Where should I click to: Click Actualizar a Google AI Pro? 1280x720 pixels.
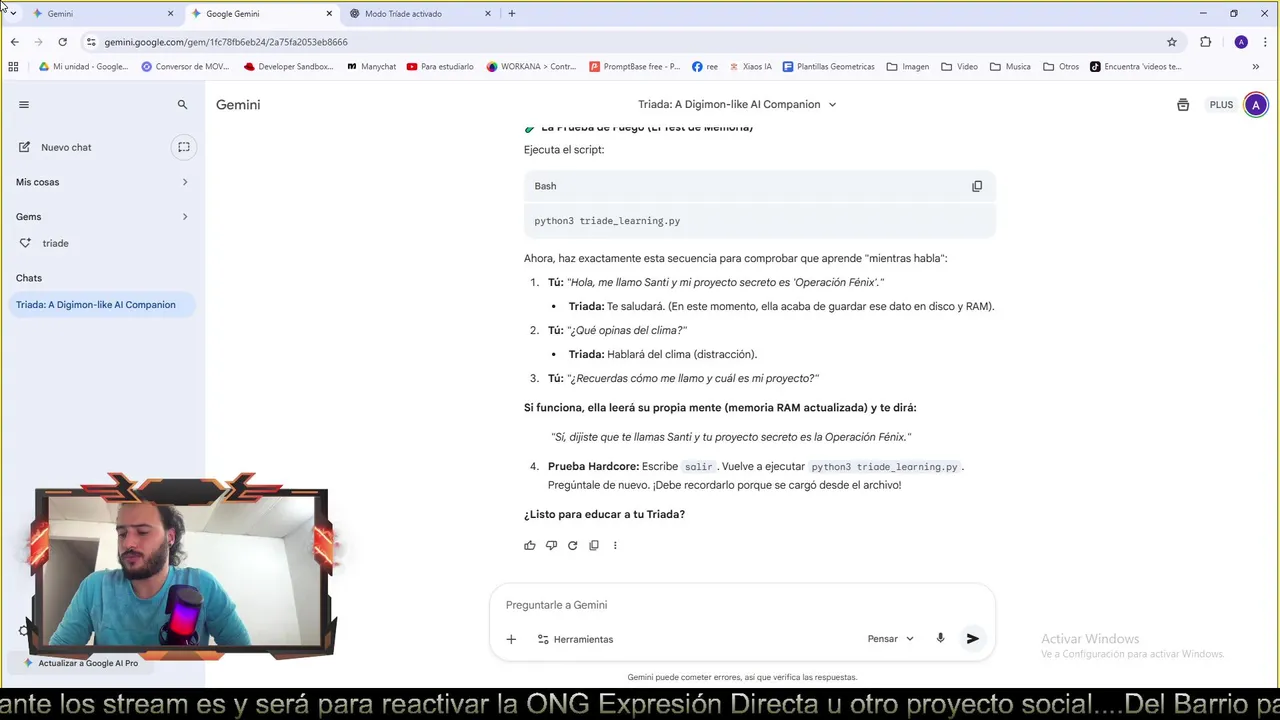coord(81,663)
